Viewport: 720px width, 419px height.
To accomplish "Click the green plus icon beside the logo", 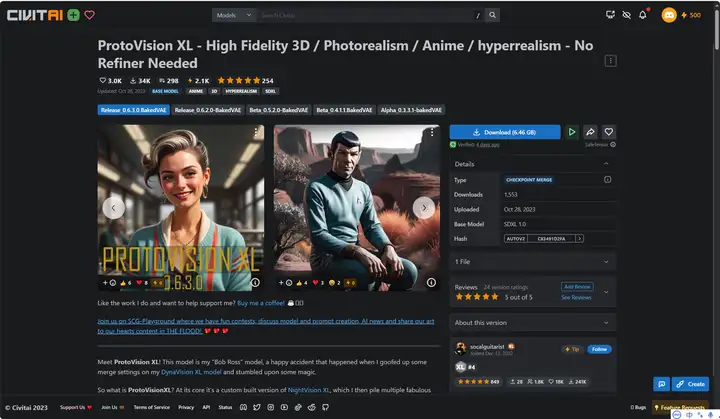I will (x=73, y=15).
